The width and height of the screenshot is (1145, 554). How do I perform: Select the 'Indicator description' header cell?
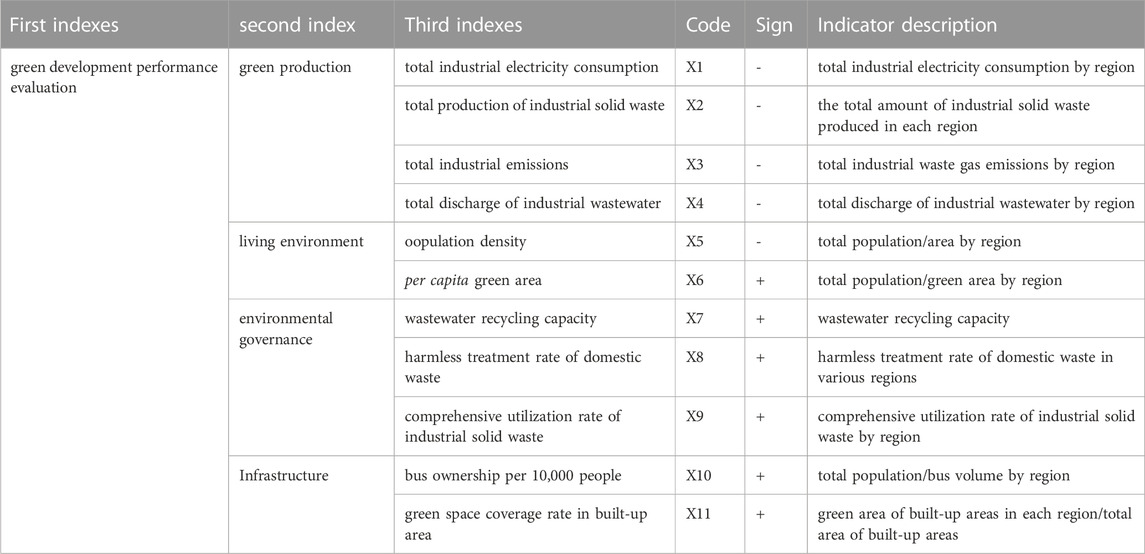pos(976,24)
